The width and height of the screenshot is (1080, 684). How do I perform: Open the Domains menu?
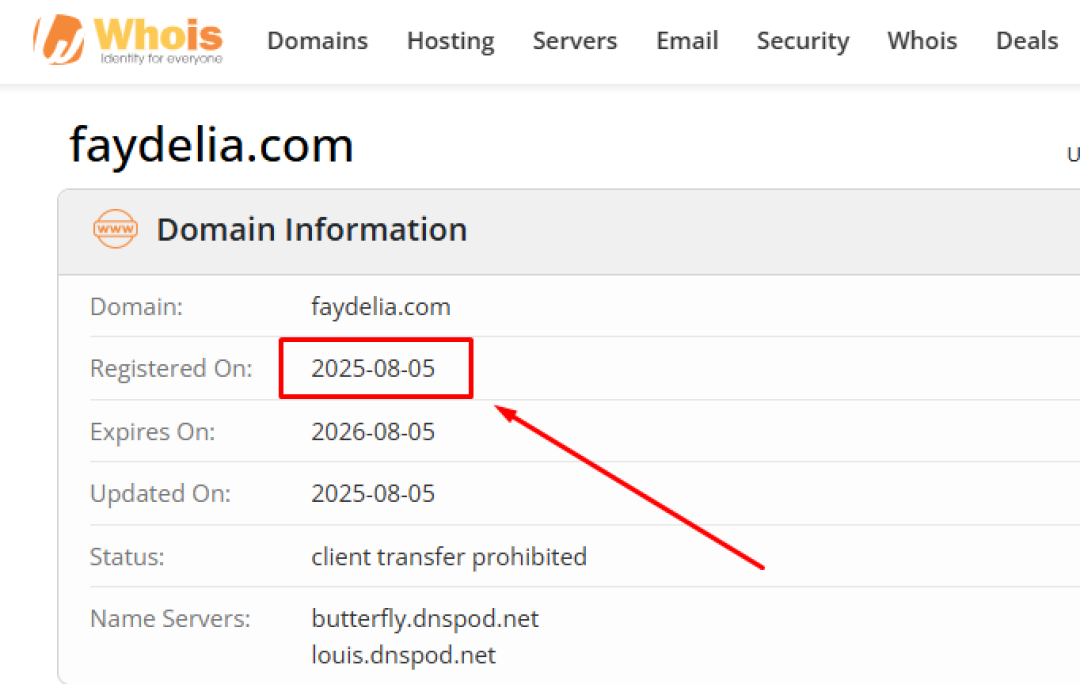tap(317, 41)
